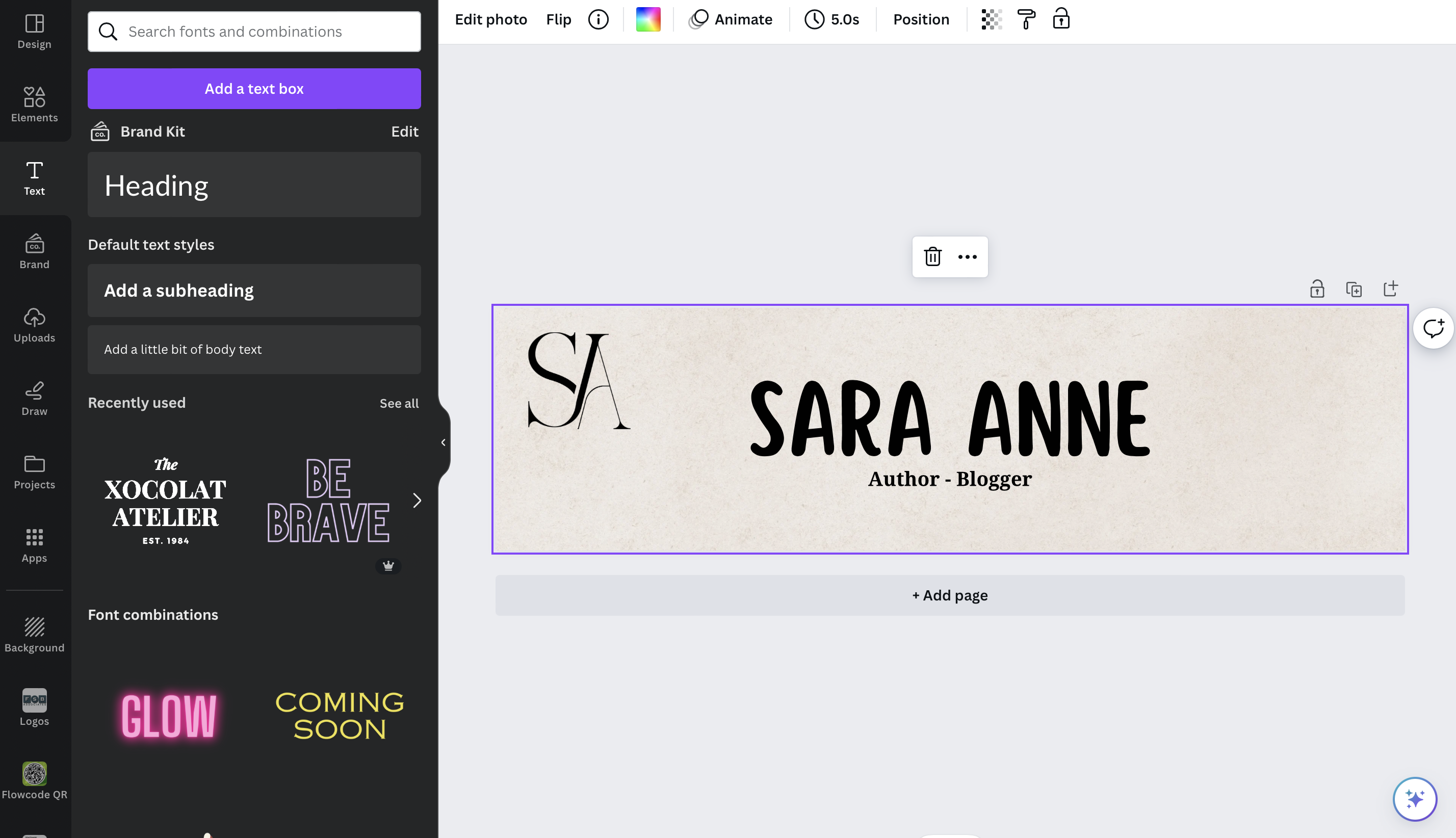Screen dimensions: 1456x838
Task: Open the Background panel
Action: pyautogui.click(x=34, y=633)
